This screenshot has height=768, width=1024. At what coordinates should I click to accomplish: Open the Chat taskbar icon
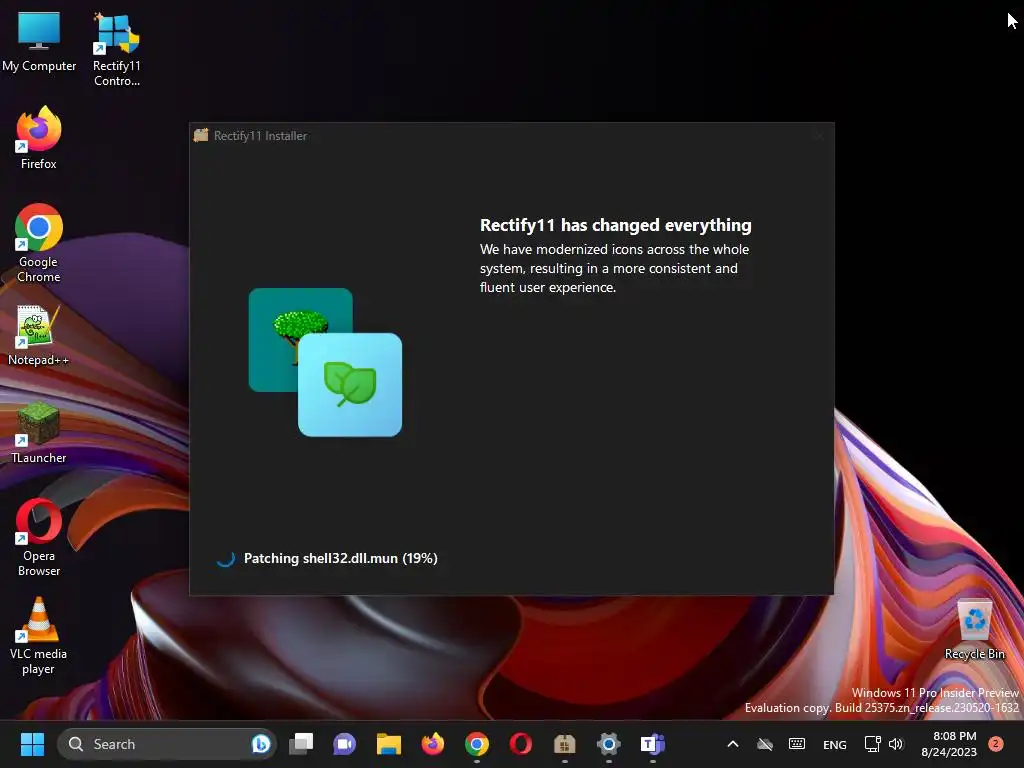[x=345, y=744]
